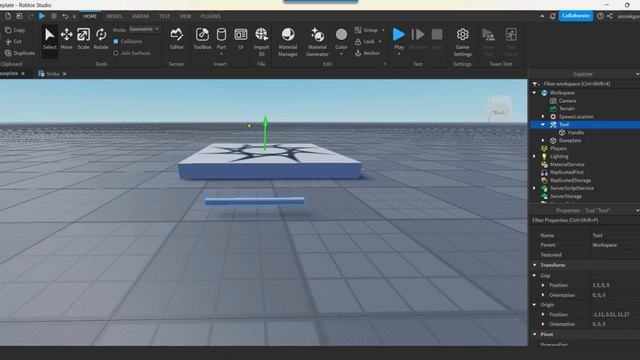Expand the SpawnLocation node
This screenshot has height=360, width=640.
tap(543, 116)
